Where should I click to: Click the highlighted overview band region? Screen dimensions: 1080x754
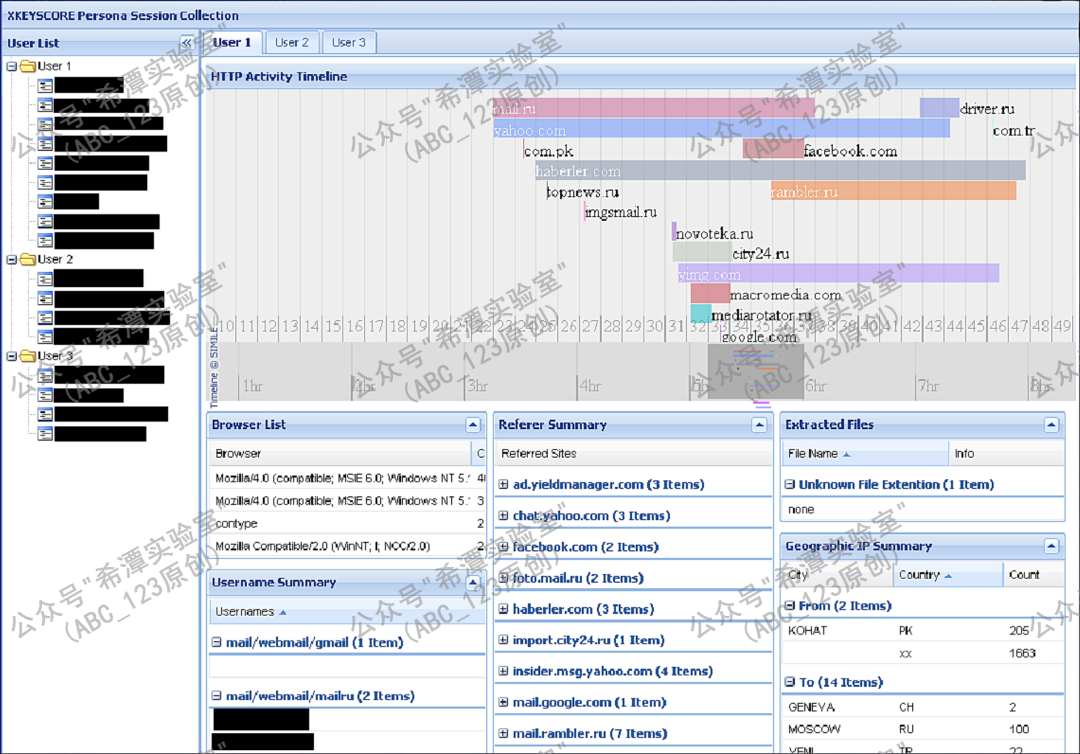click(756, 370)
